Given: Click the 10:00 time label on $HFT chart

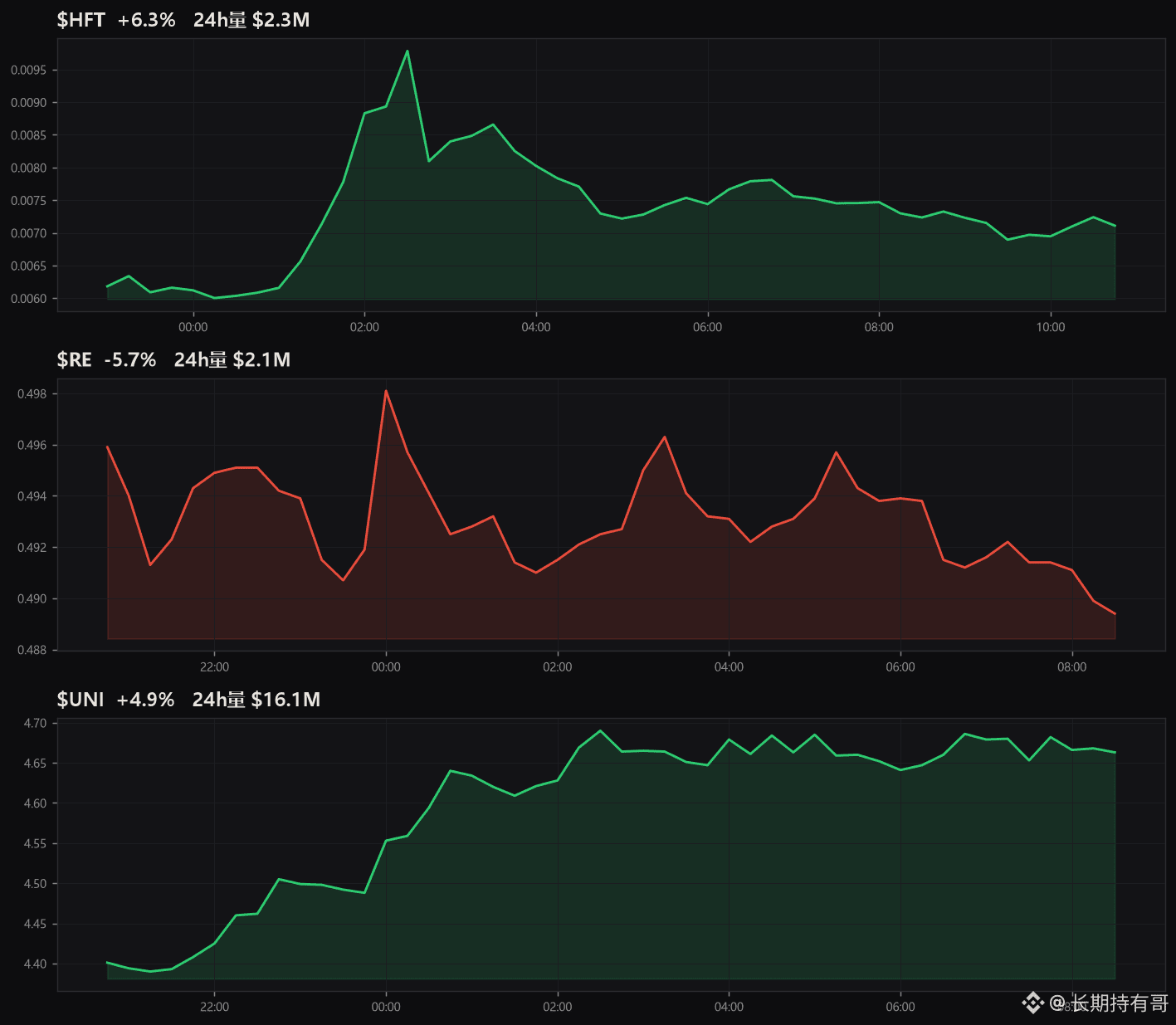Looking at the screenshot, I should coord(1051,327).
